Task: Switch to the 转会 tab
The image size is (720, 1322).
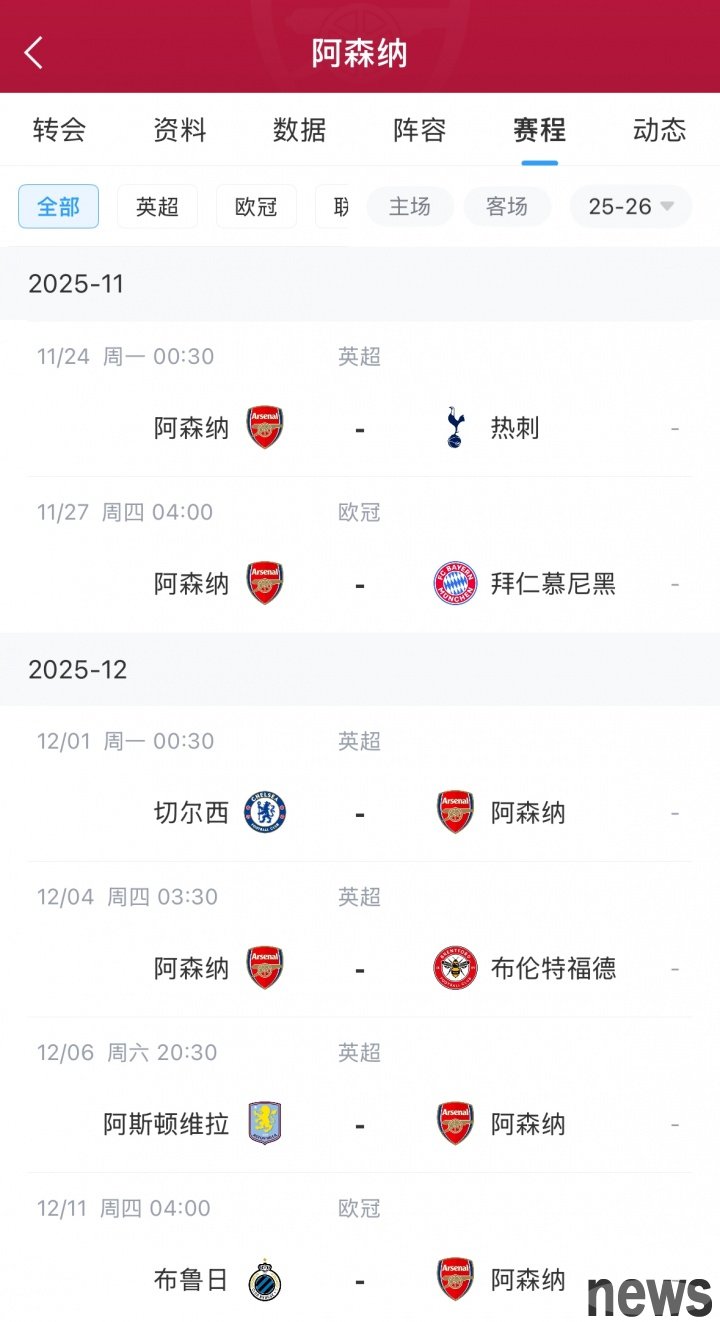Action: coord(59,130)
